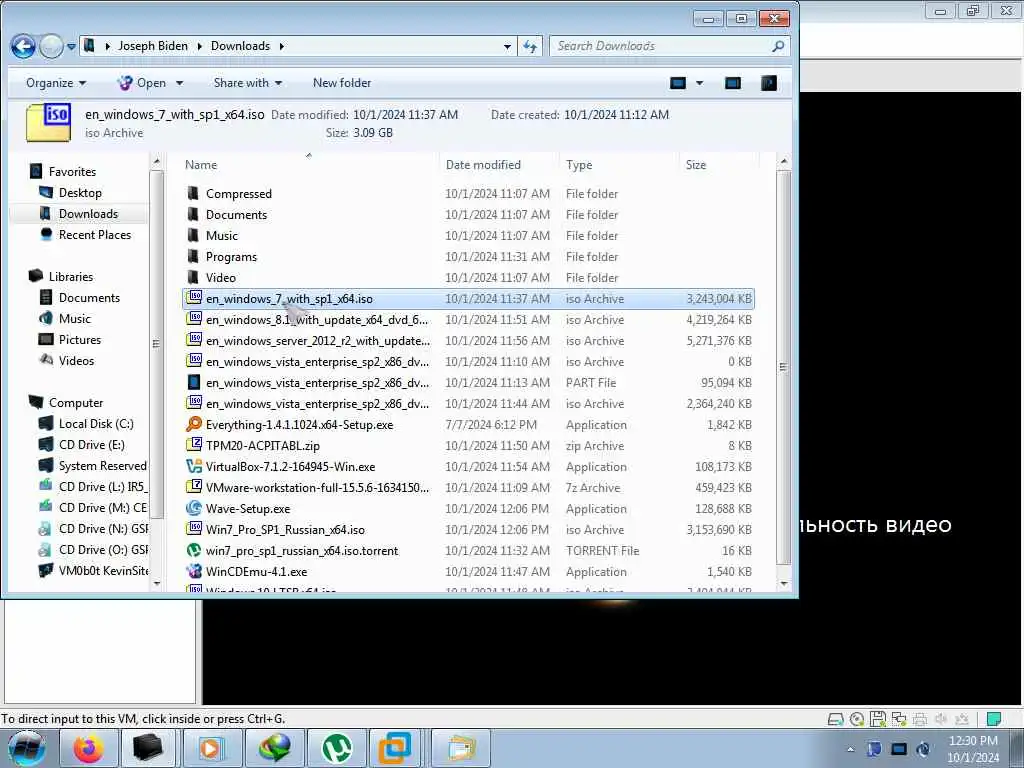
Task: Click the file list scroll-down arrow
Action: coord(784,583)
